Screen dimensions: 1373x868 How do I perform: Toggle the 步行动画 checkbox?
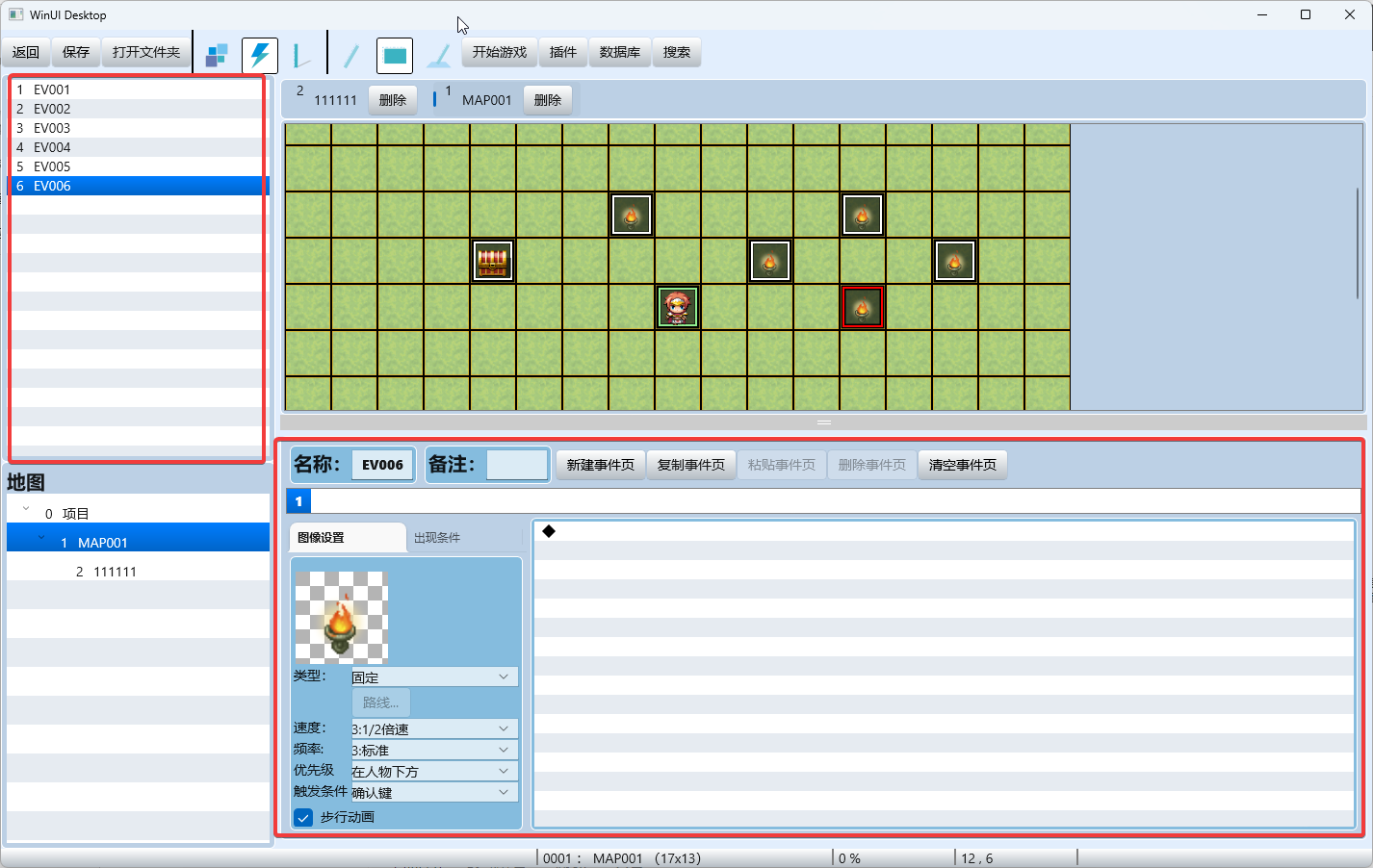point(303,817)
